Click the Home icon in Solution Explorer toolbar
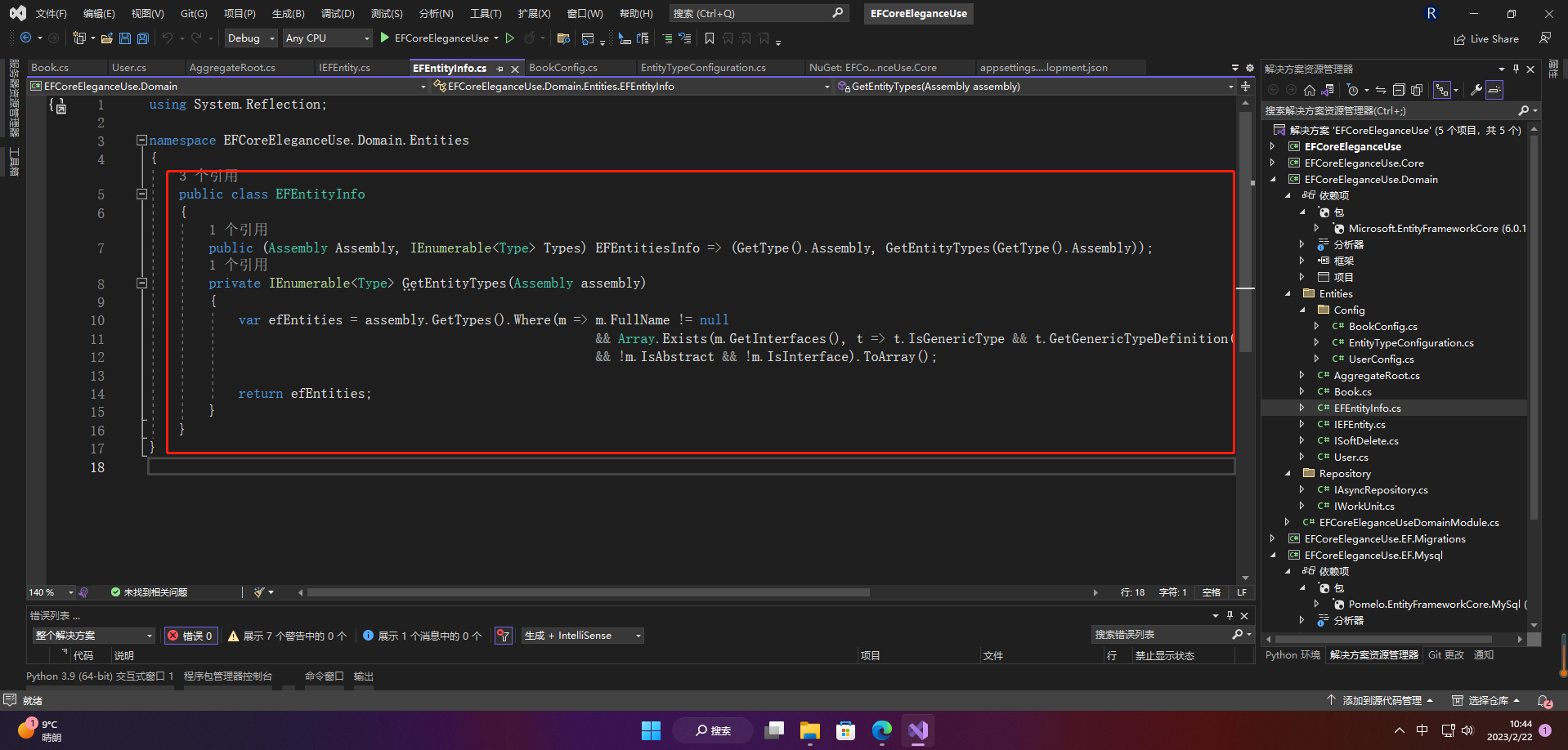Image resolution: width=1568 pixels, height=750 pixels. 1310,90
